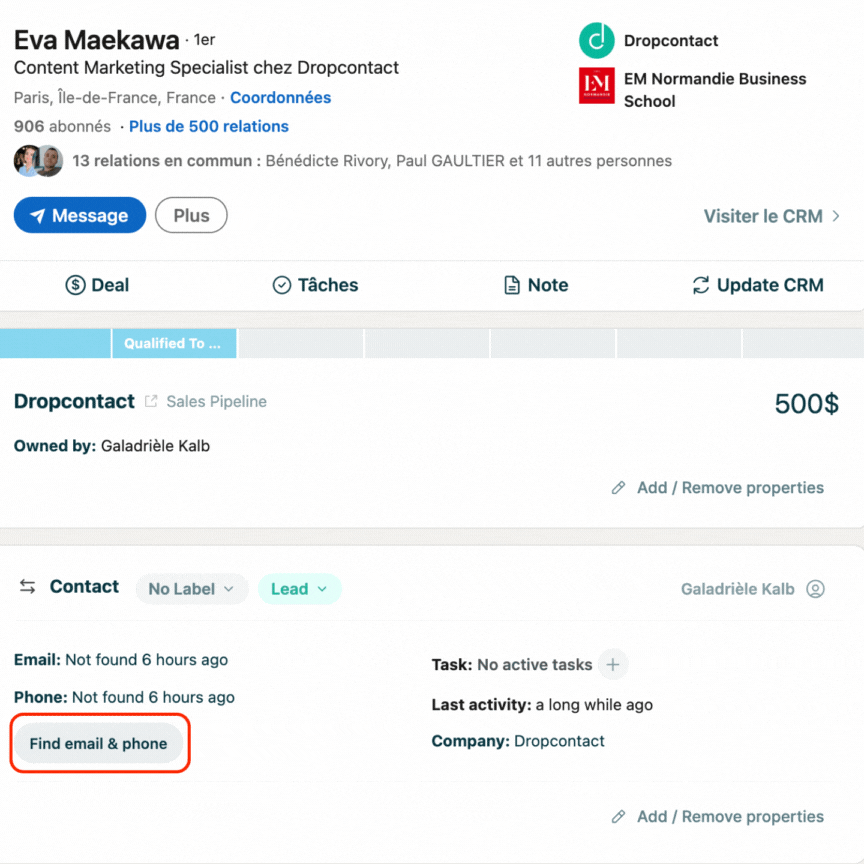Click the pencil icon in the contact section
Screen dimensions: 864x864
pyautogui.click(x=619, y=817)
